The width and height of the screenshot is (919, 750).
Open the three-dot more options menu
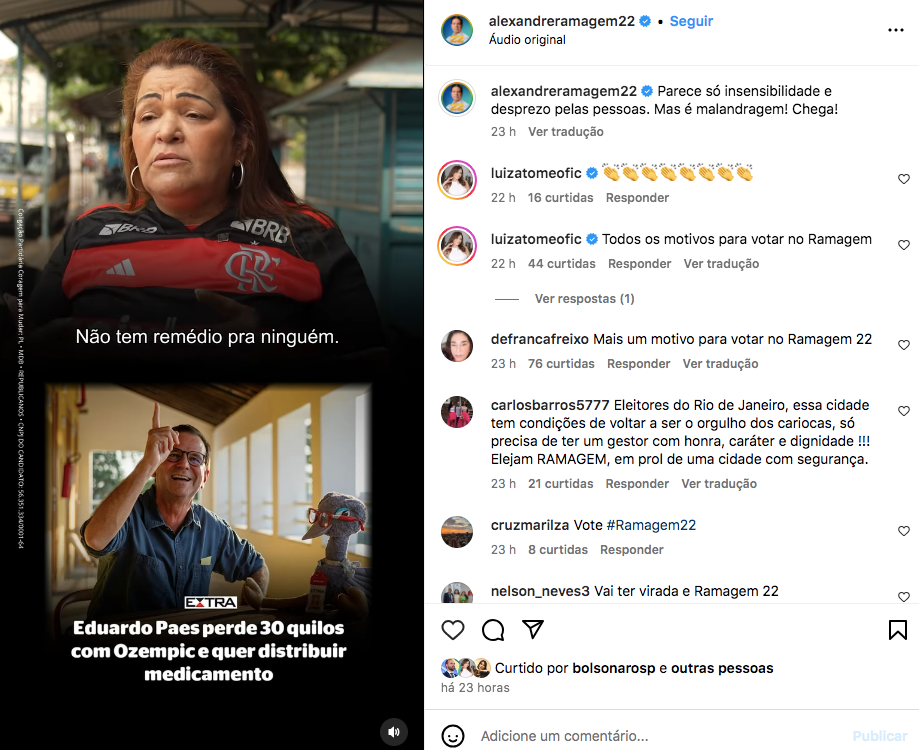click(x=896, y=30)
